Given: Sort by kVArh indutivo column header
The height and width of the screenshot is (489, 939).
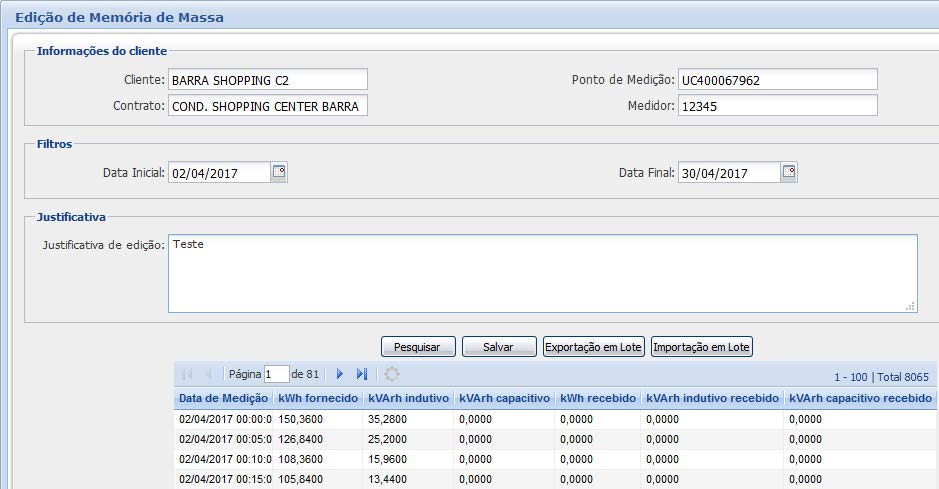Looking at the screenshot, I should point(408,398).
